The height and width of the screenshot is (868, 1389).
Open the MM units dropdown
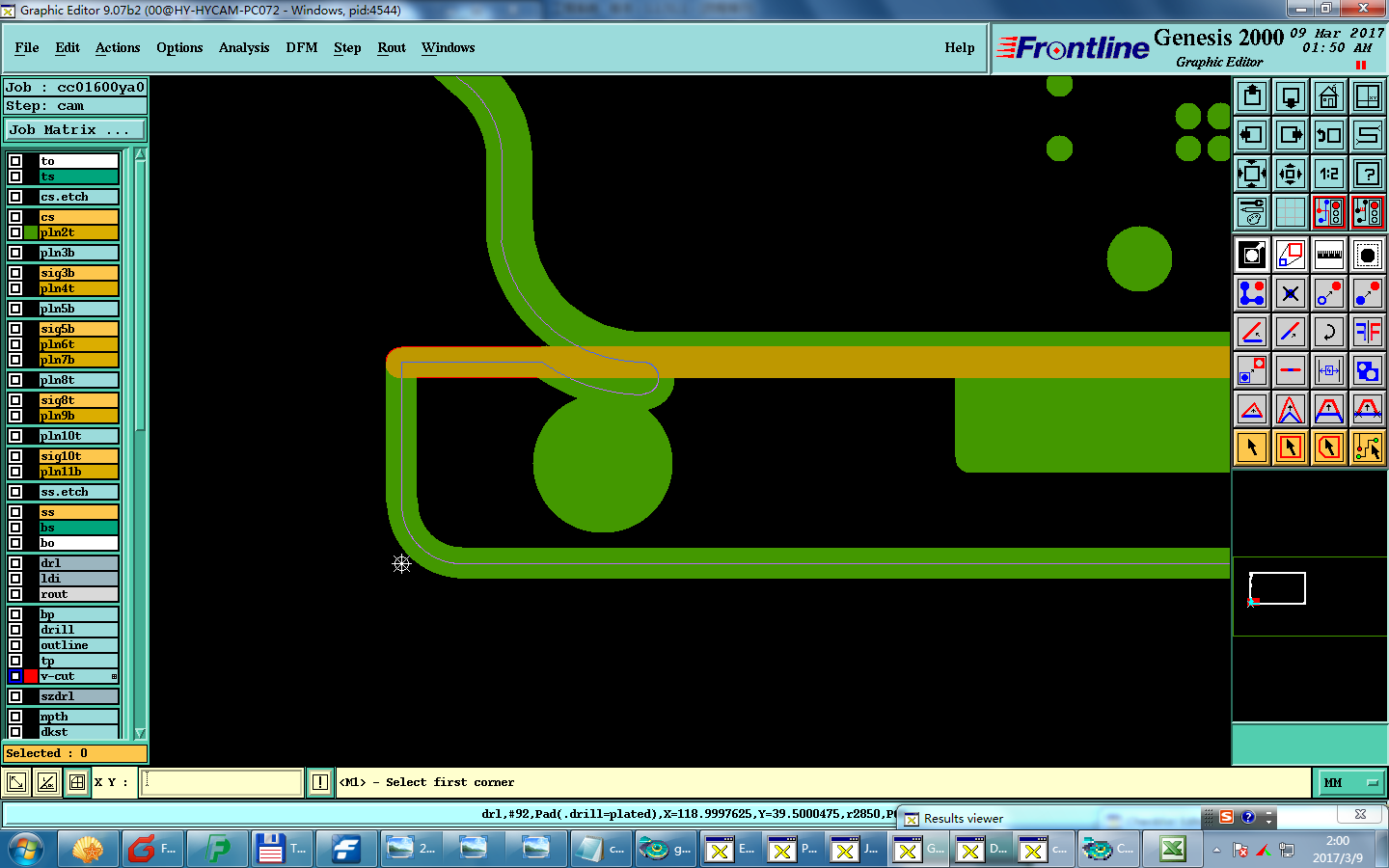point(1350,782)
